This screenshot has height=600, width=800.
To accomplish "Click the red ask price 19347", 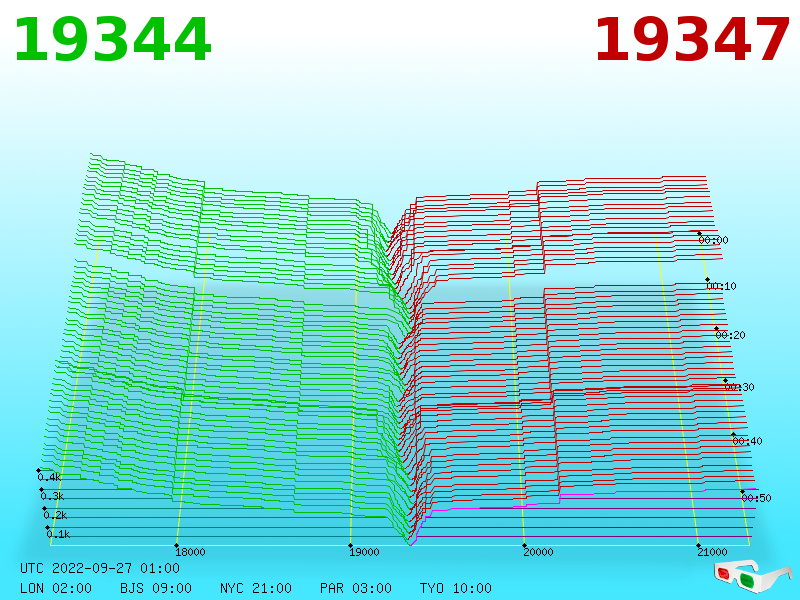I will (692, 40).
